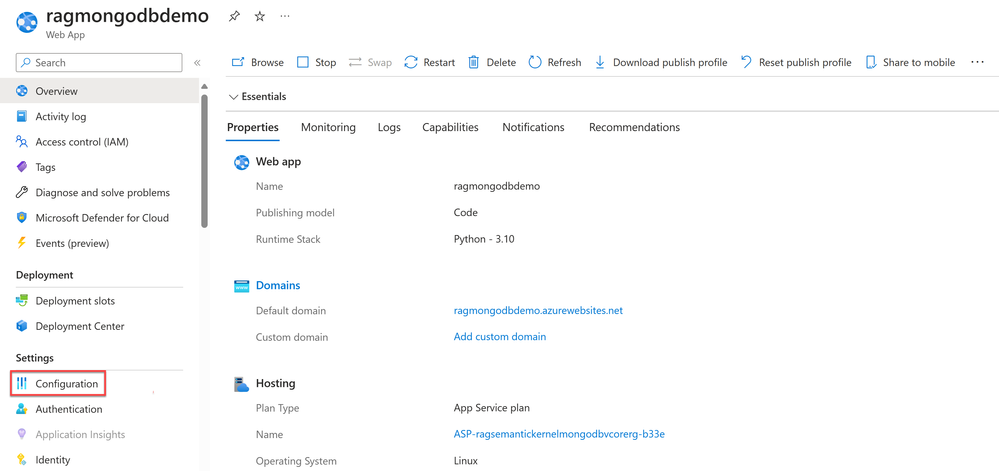This screenshot has width=999, height=471.
Task: Switch to Logs tab
Action: [389, 127]
